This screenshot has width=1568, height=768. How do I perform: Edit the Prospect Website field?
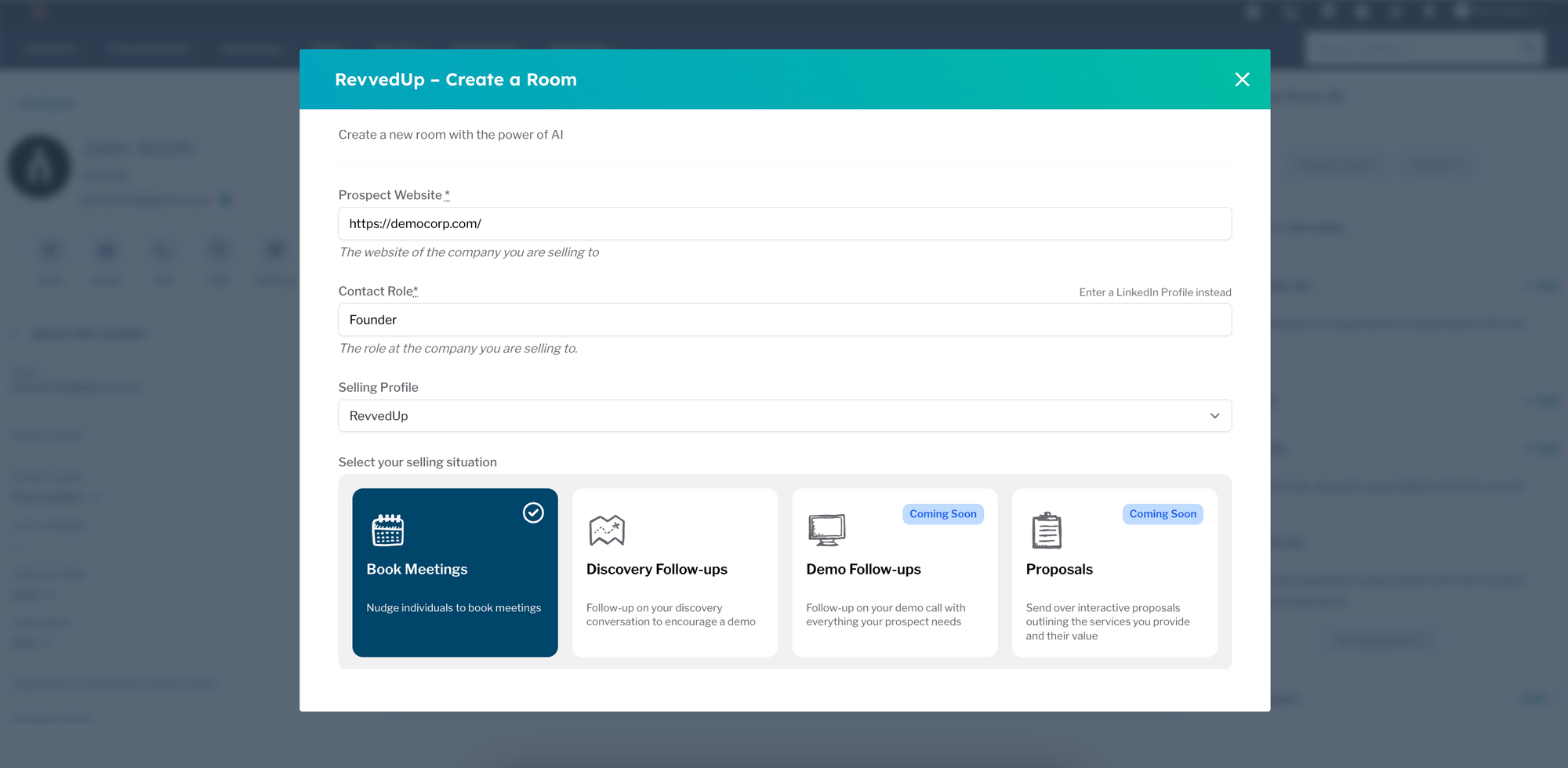pyautogui.click(x=785, y=223)
